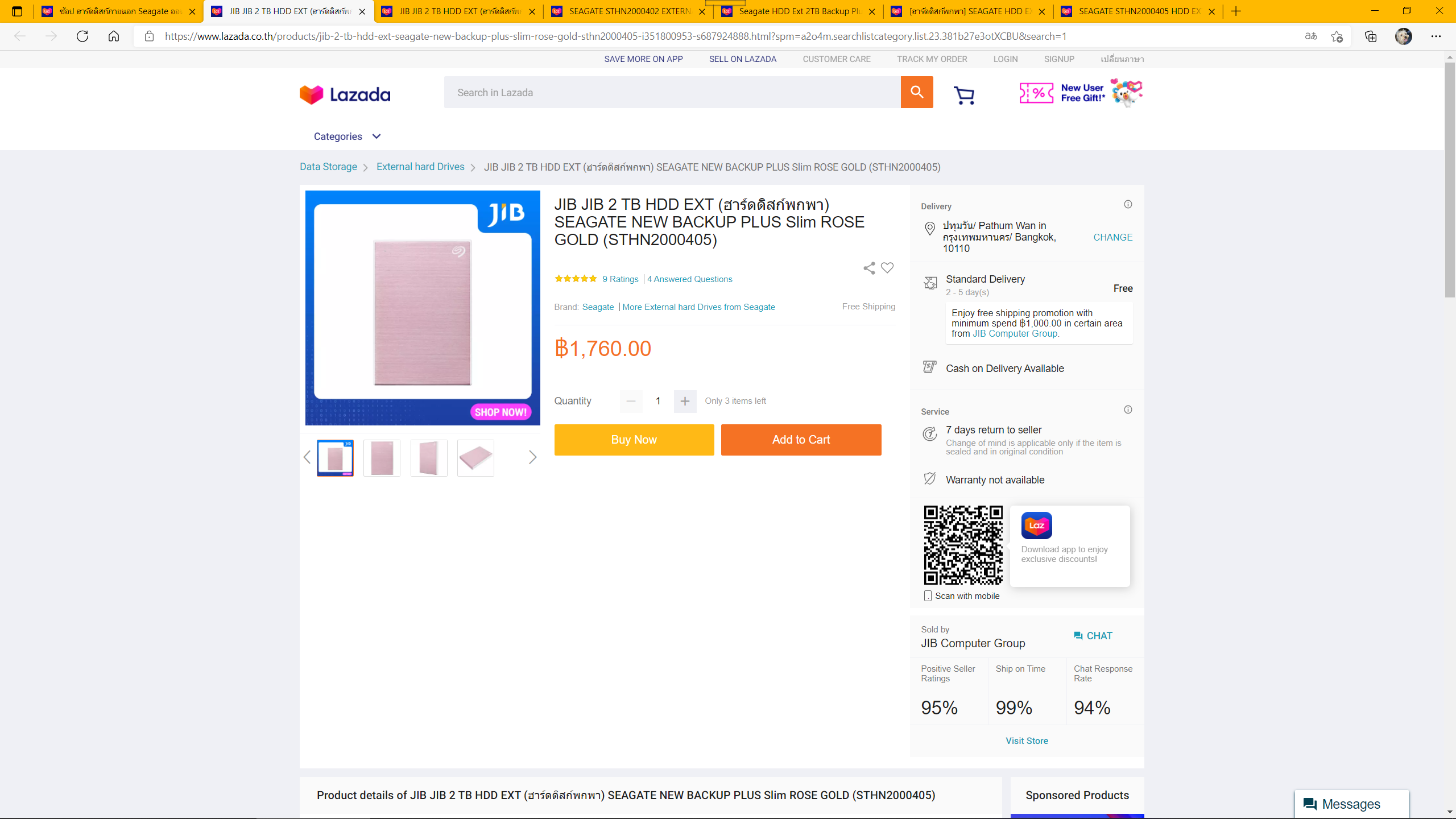This screenshot has width=1456, height=819.
Task: Expand the Categories dropdown
Action: (x=347, y=136)
